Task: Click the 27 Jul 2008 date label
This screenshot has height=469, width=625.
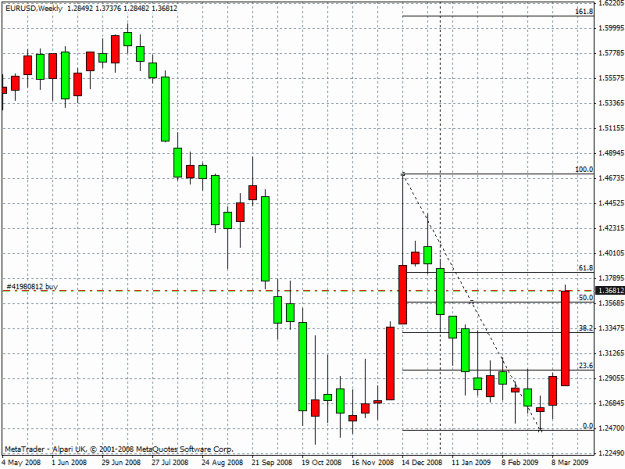Action: 170,462
